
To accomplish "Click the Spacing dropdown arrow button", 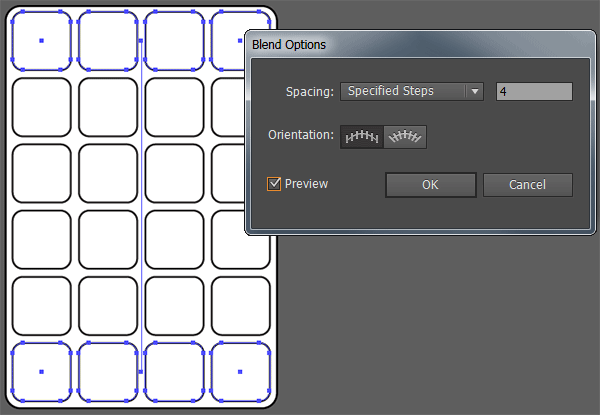I will pos(475,91).
